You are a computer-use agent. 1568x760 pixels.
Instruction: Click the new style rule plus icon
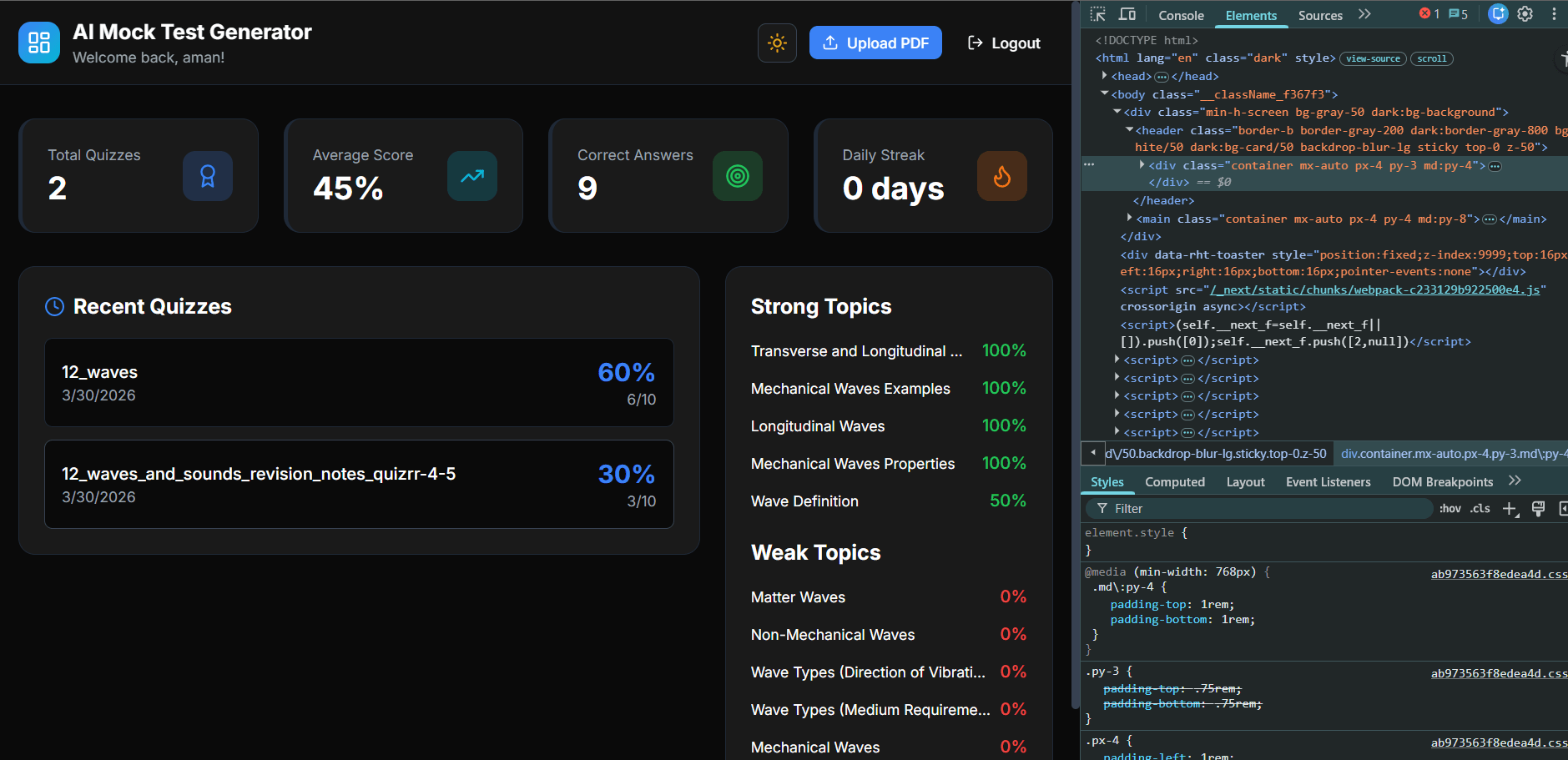point(1510,509)
